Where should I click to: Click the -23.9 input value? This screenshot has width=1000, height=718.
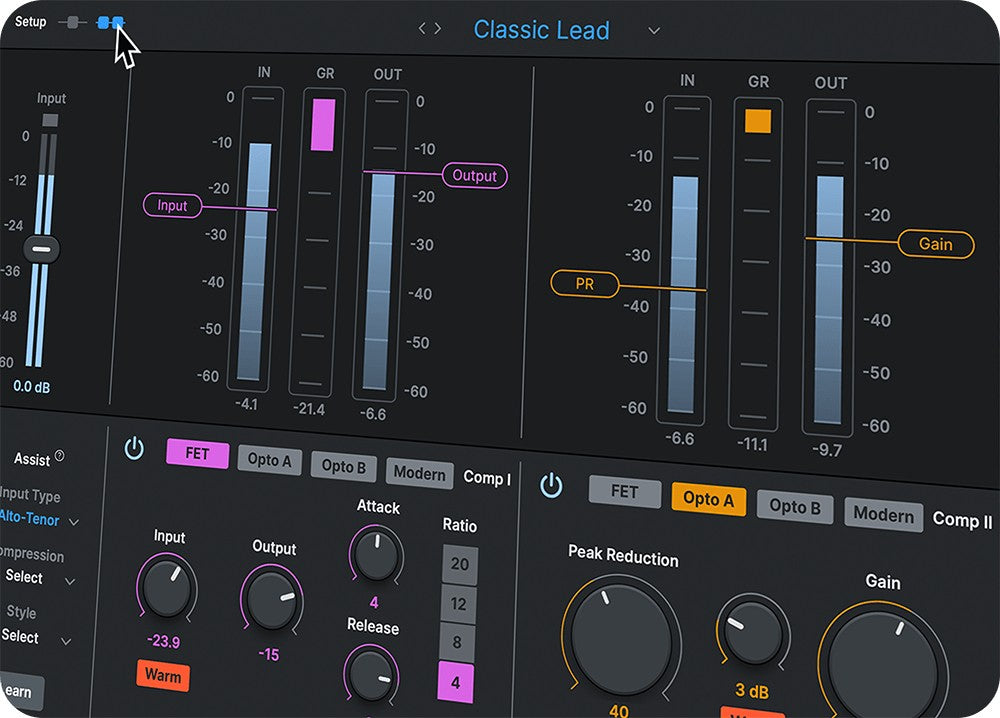163,641
